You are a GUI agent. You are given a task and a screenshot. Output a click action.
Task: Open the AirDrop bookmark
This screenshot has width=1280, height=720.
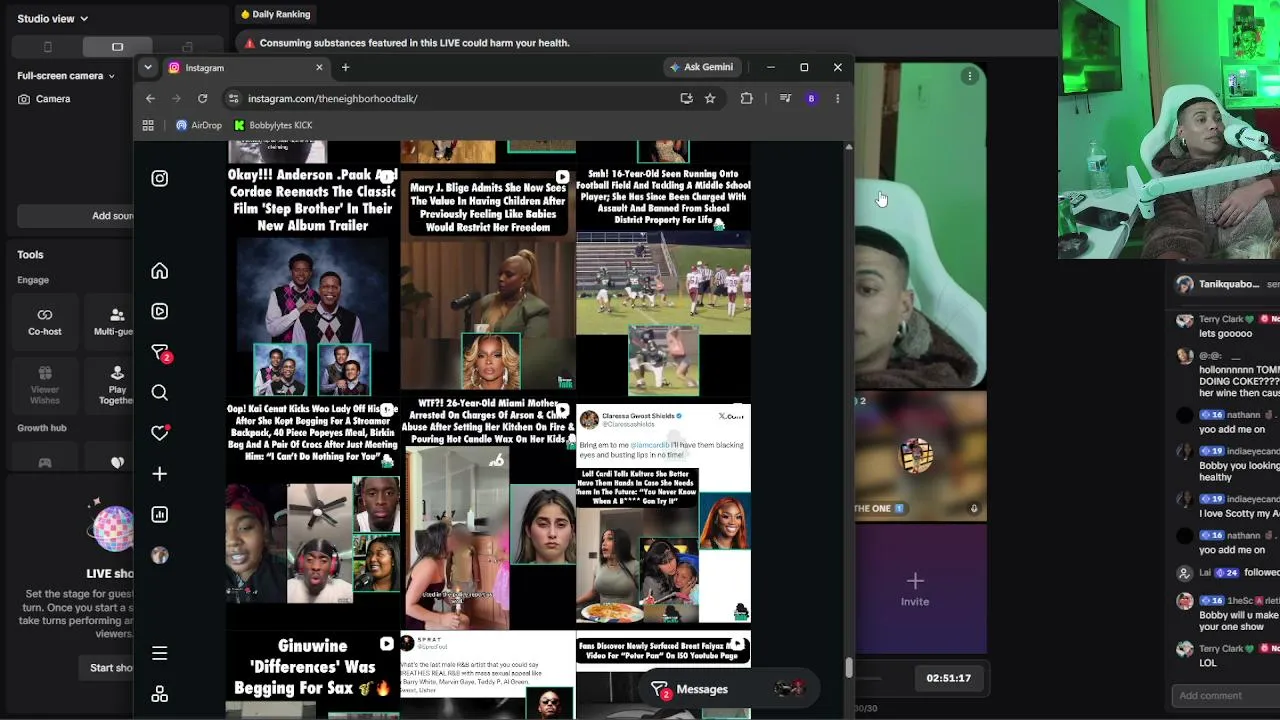point(199,125)
